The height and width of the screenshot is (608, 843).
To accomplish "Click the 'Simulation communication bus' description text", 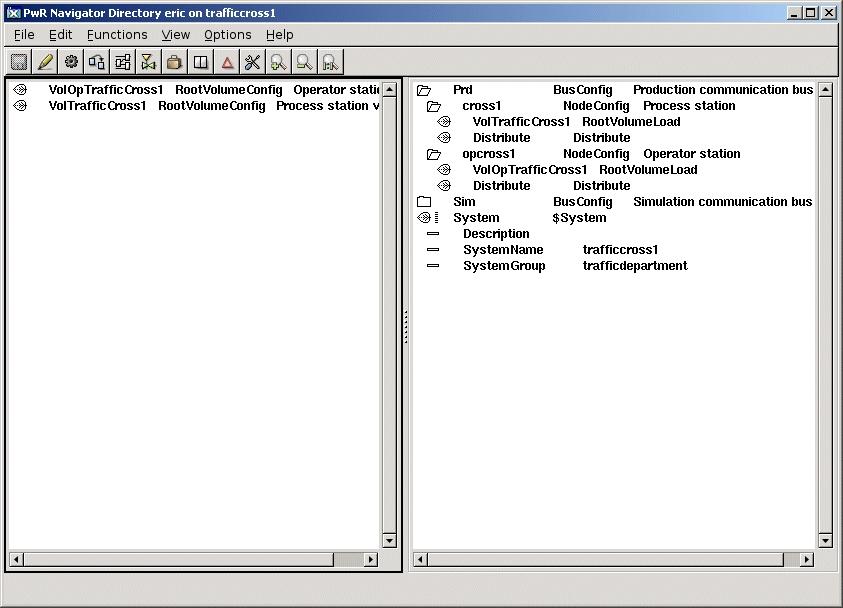I will (723, 202).
